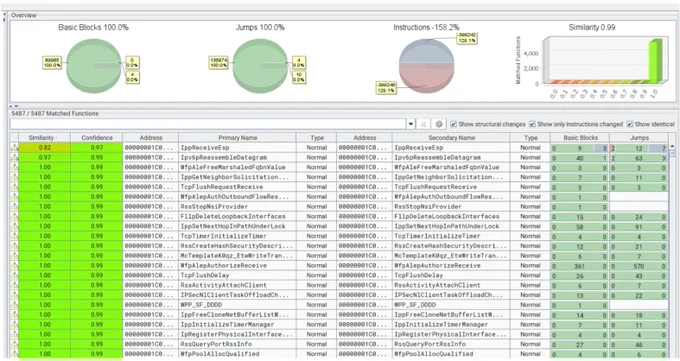The width and height of the screenshot is (680, 361).
Task: Click row icon for TcpTimerInitializeTimer
Action: 14,236
